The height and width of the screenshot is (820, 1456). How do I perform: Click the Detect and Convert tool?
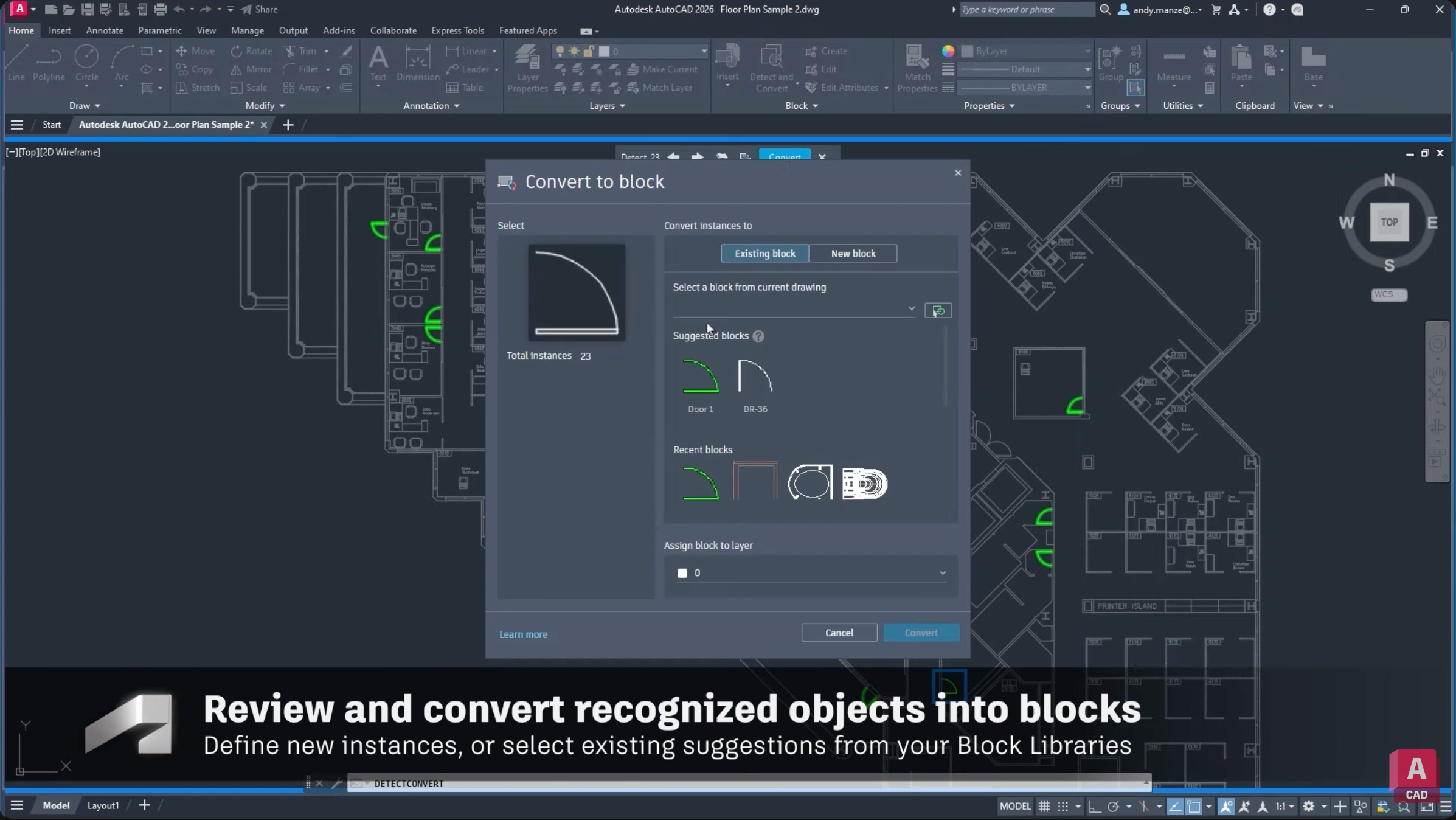tap(771, 68)
